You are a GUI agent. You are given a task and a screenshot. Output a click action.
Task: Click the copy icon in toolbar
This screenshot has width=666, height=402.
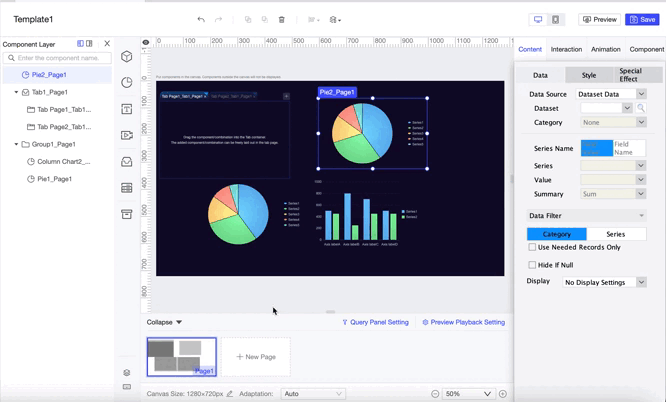click(248, 20)
